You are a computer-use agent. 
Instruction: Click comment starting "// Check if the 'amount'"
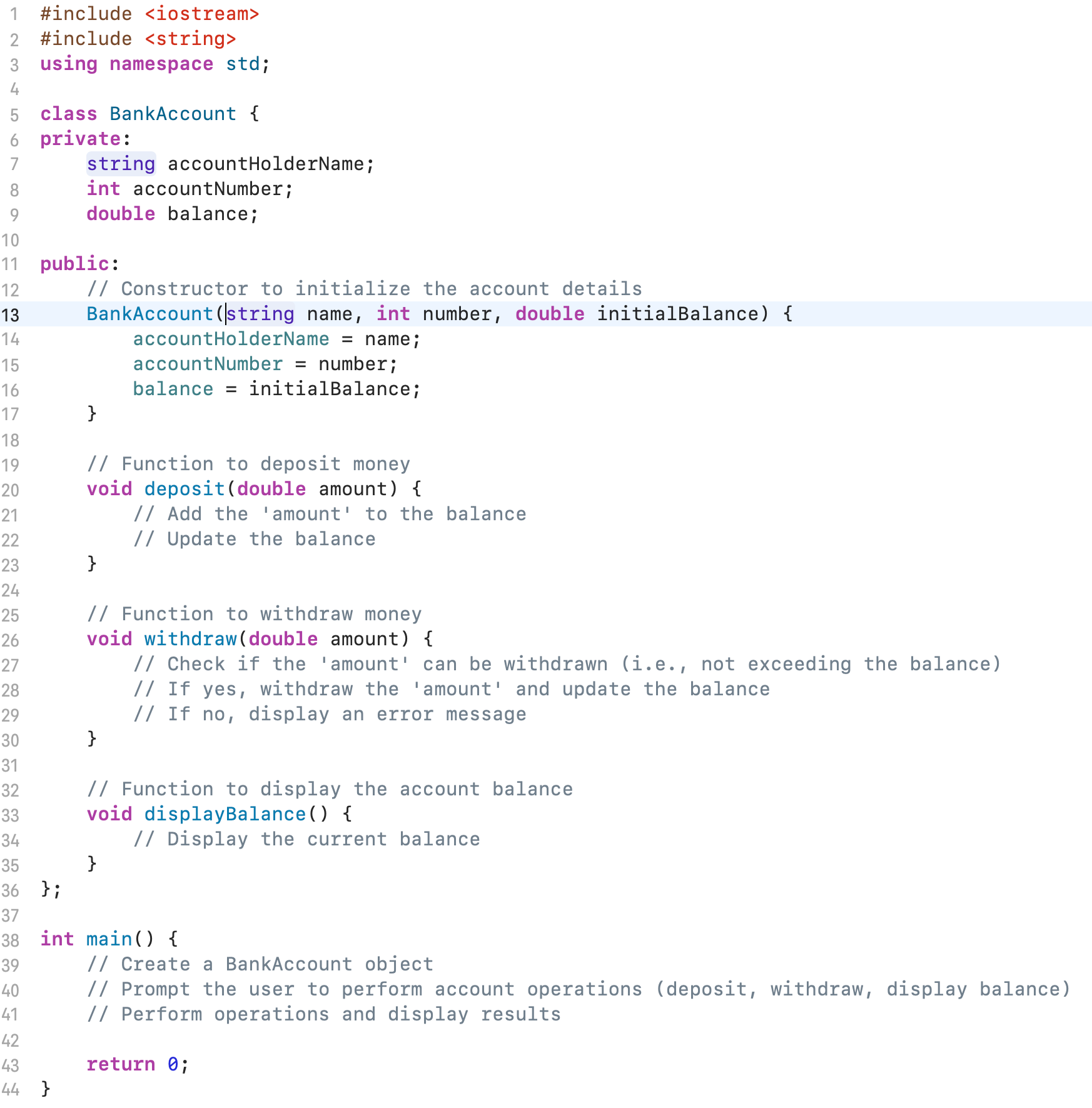point(567,664)
